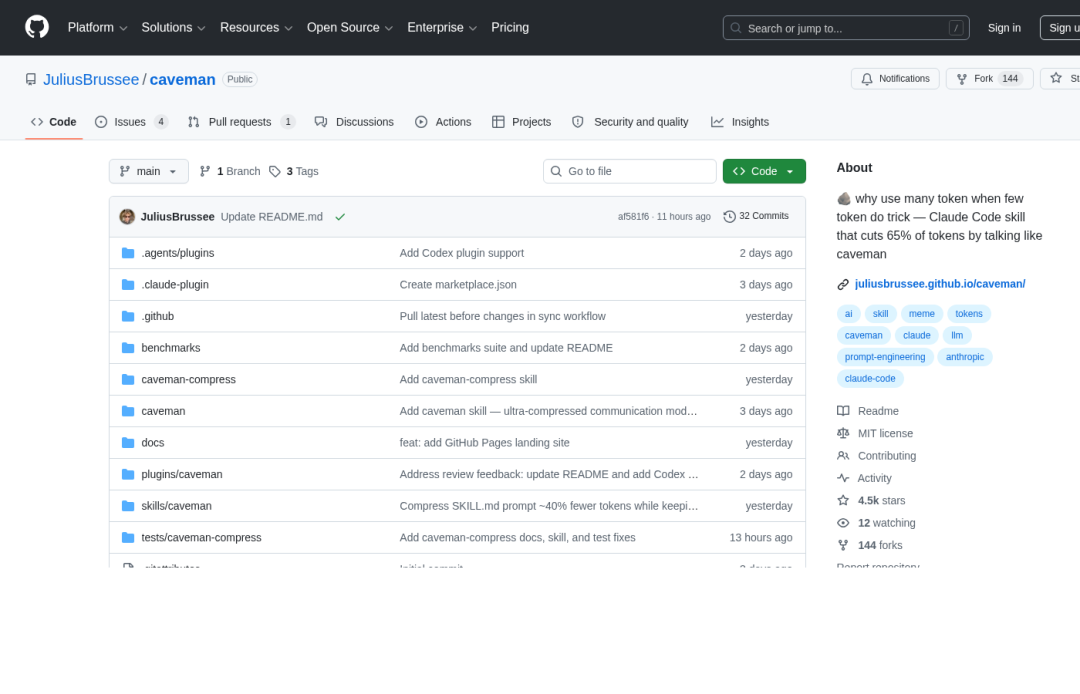The image size is (1080, 694).
Task: Open juliusbrussee.github.io/caveman/ website link
Action: tap(940, 283)
